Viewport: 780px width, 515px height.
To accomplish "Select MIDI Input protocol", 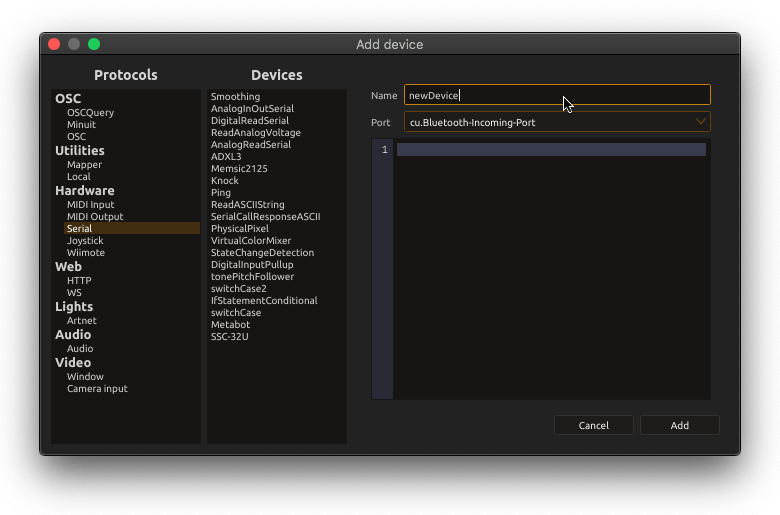I will point(91,205).
